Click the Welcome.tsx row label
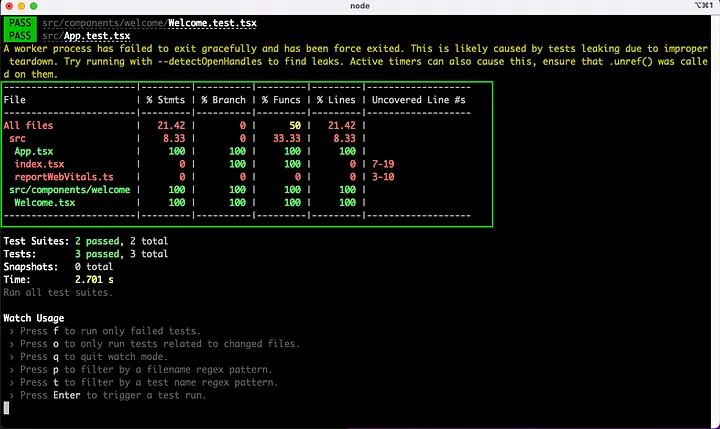The height and width of the screenshot is (429, 720). tap(45, 203)
